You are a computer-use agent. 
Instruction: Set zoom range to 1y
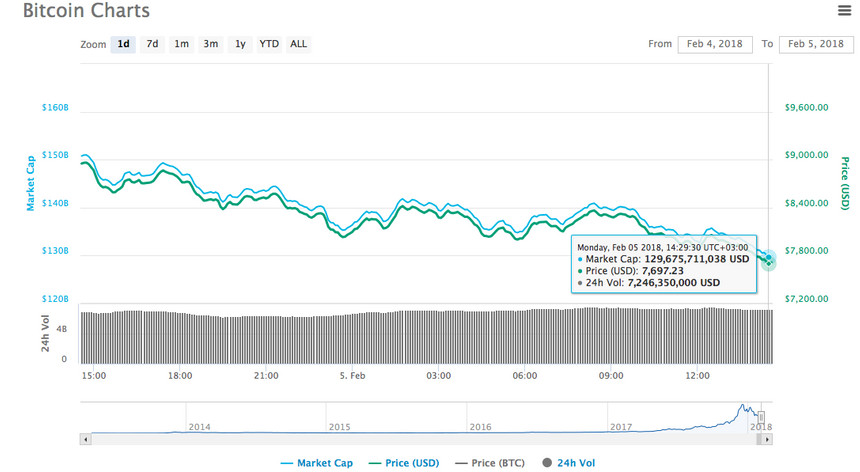point(240,44)
